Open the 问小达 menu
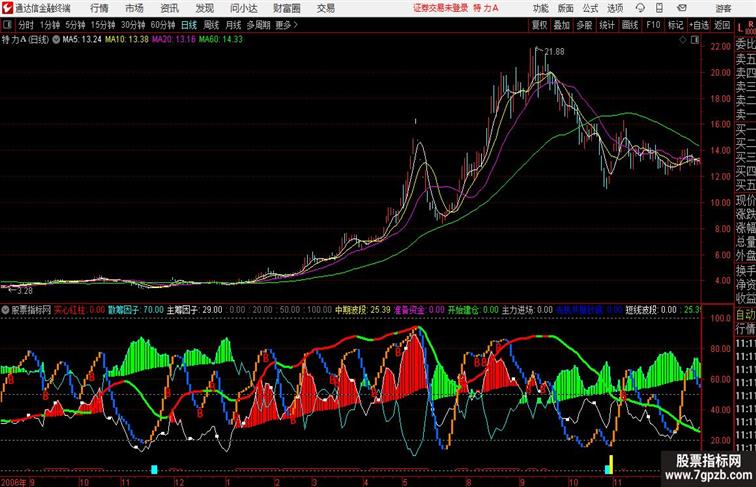Viewport: 756px width, 487px height. [243, 8]
